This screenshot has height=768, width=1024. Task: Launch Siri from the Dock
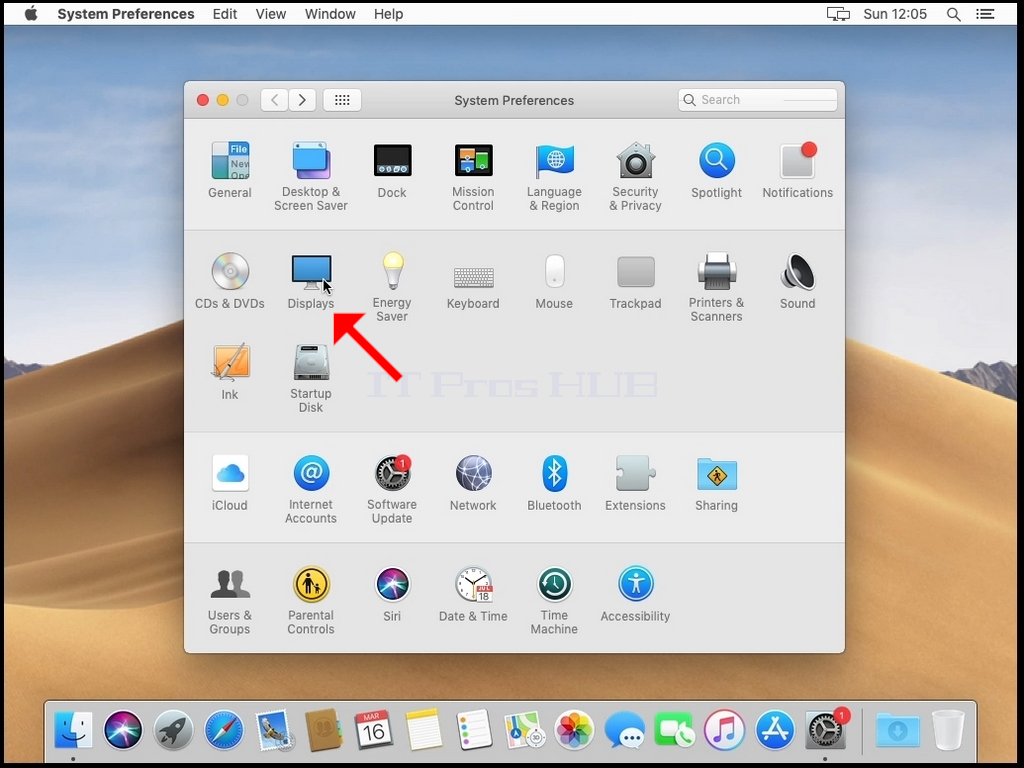(123, 729)
